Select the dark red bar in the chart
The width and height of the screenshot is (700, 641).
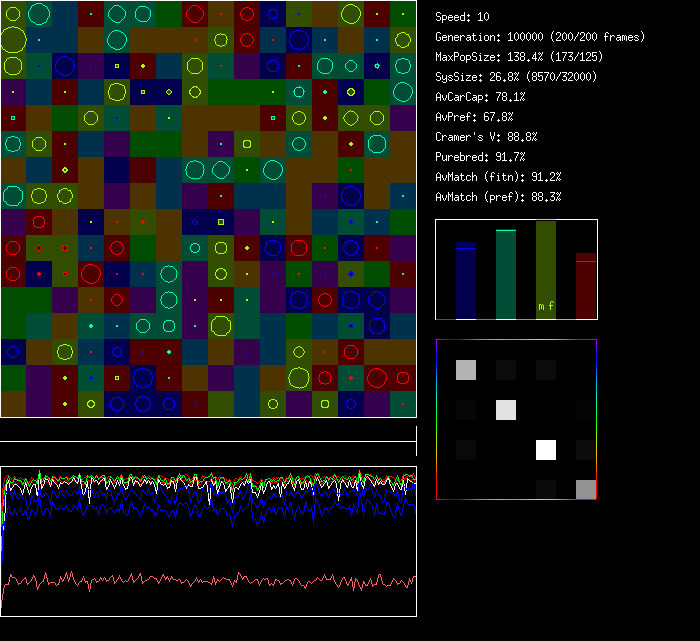586,287
